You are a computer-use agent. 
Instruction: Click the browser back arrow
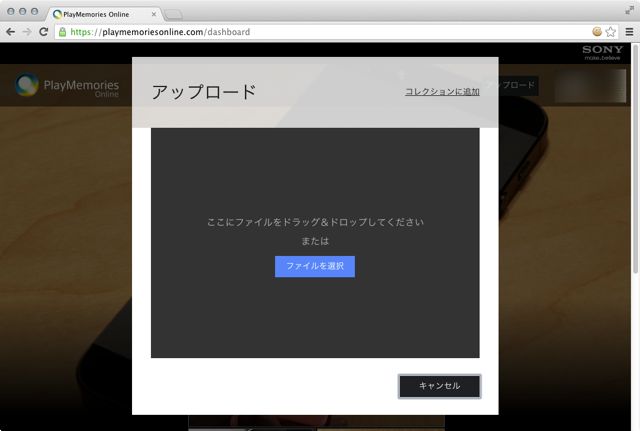(11, 32)
